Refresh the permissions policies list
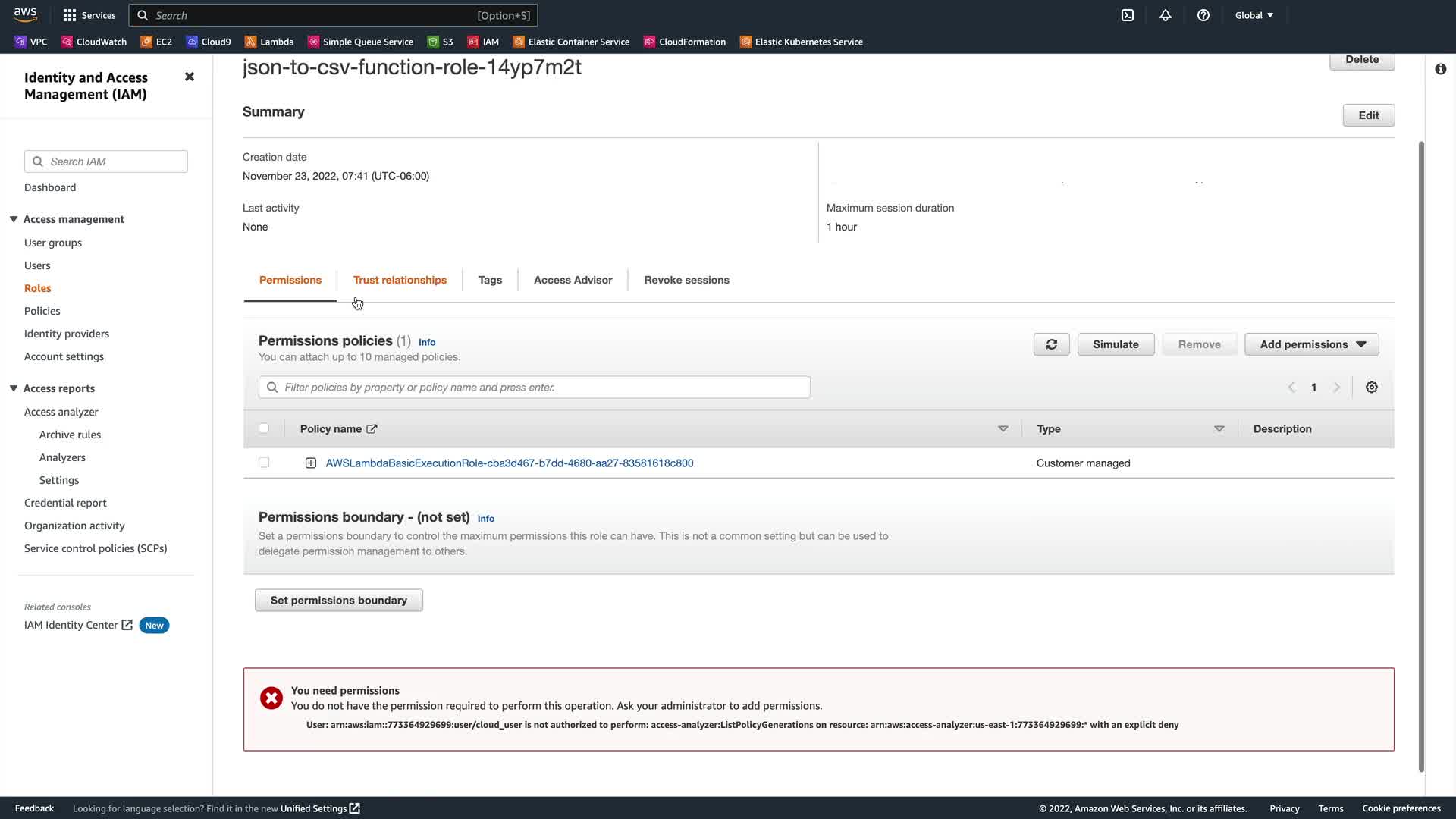This screenshot has height=819, width=1456. (x=1051, y=344)
